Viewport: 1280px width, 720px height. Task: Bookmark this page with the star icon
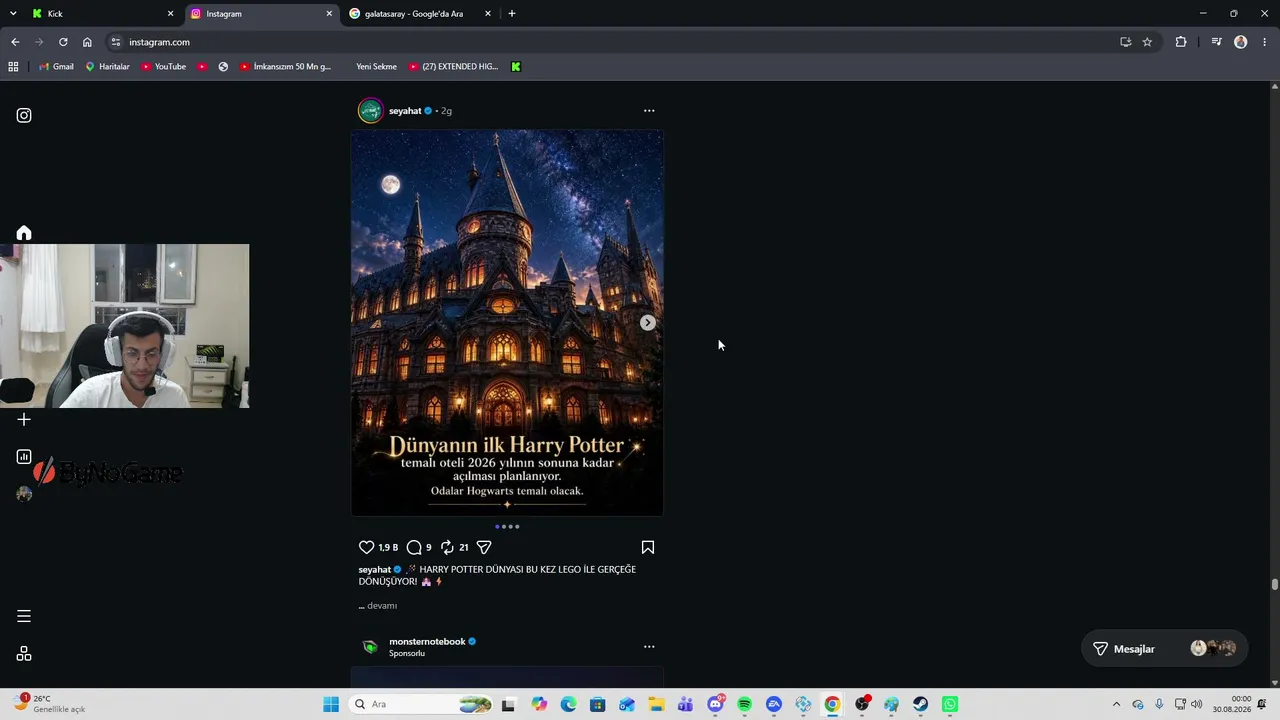coord(1147,42)
